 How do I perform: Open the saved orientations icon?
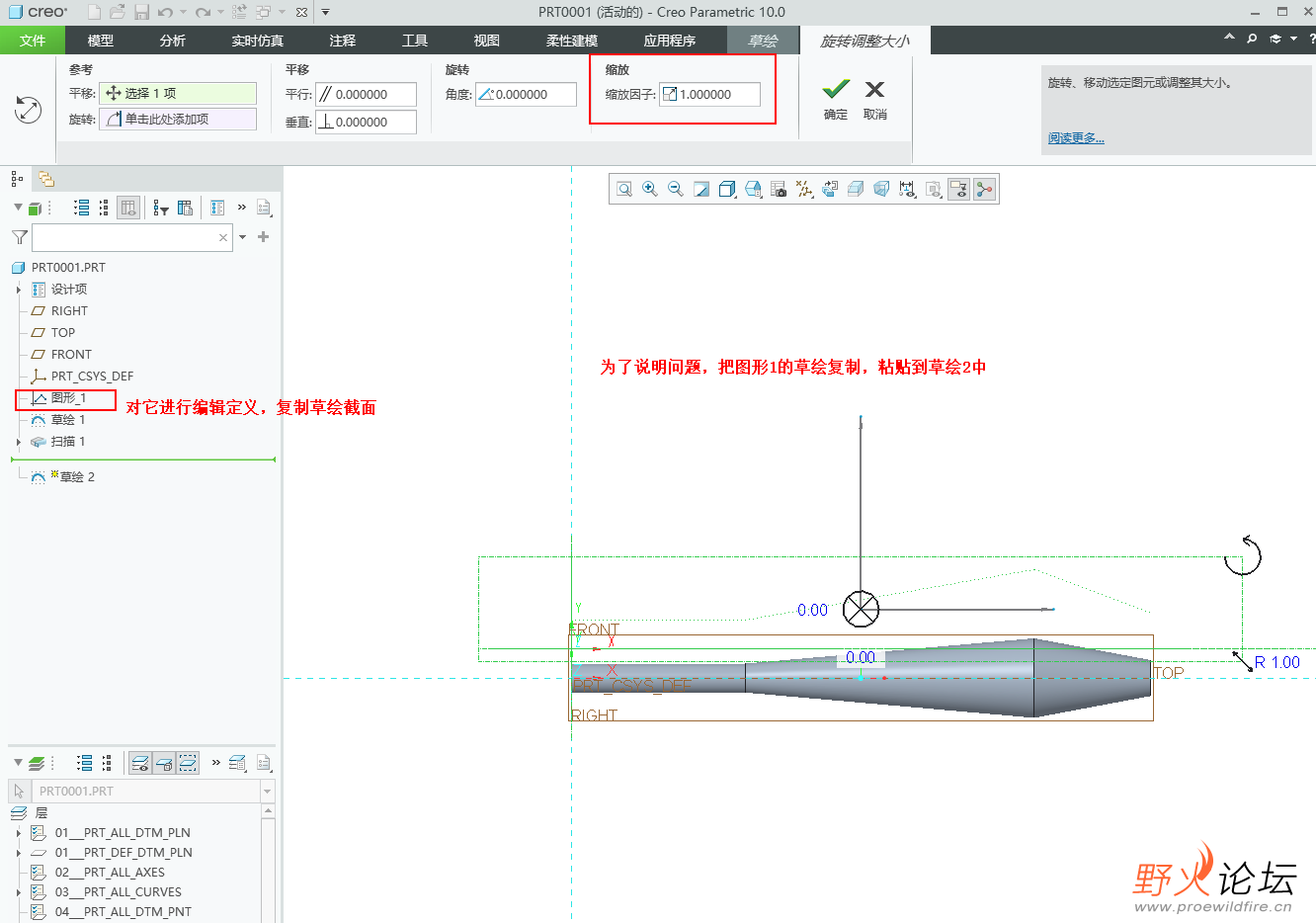[753, 189]
